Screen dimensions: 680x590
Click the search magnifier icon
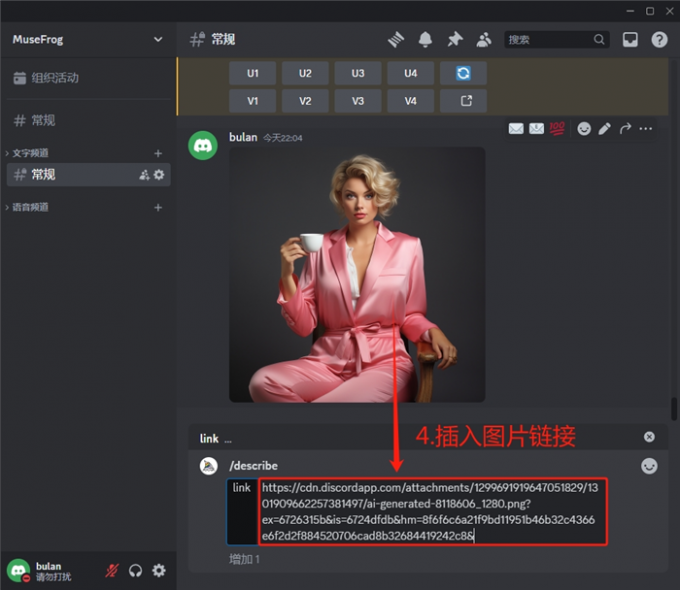point(599,39)
